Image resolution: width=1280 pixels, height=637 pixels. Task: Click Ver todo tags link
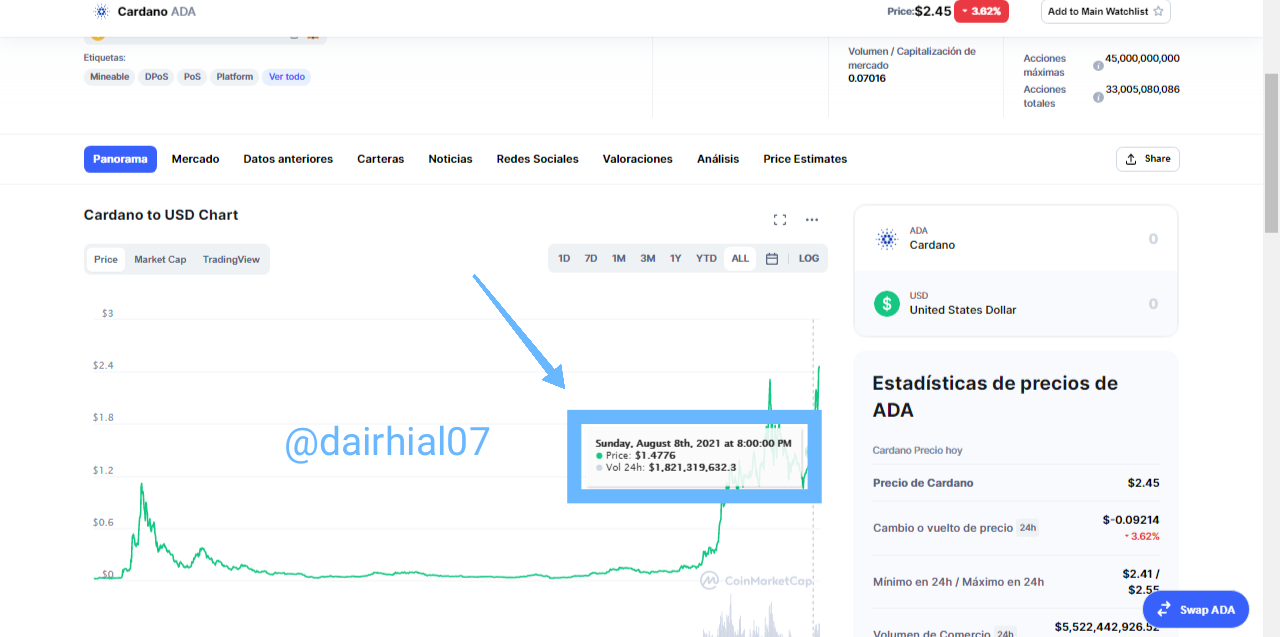287,77
